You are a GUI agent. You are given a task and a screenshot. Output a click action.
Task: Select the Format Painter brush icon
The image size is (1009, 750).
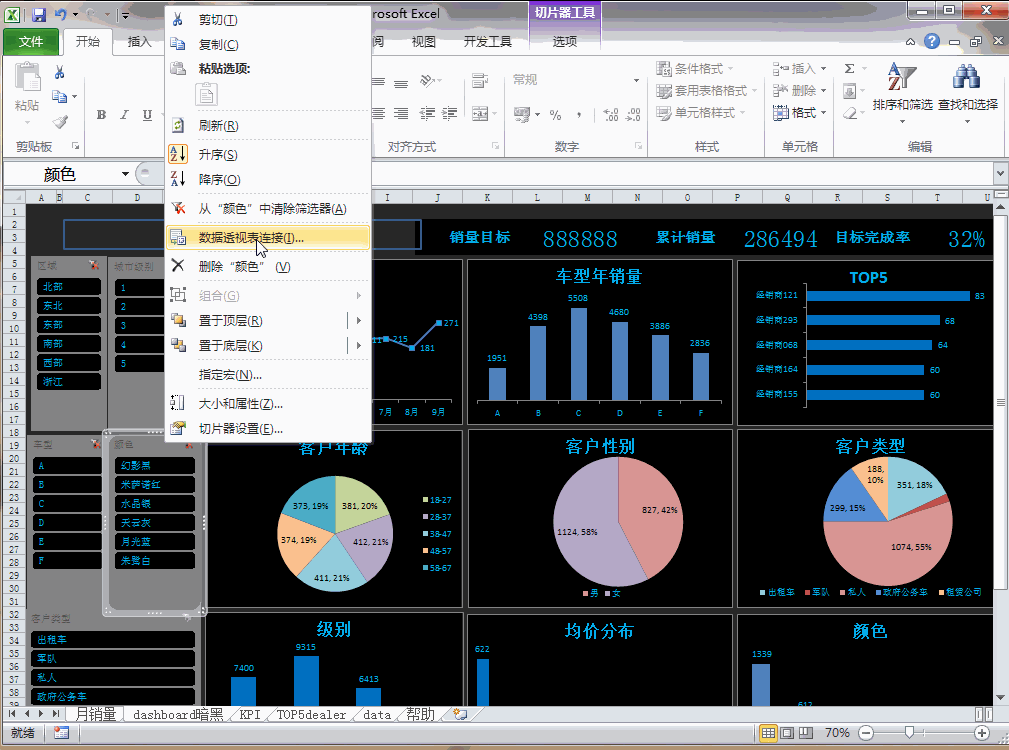tap(60, 121)
